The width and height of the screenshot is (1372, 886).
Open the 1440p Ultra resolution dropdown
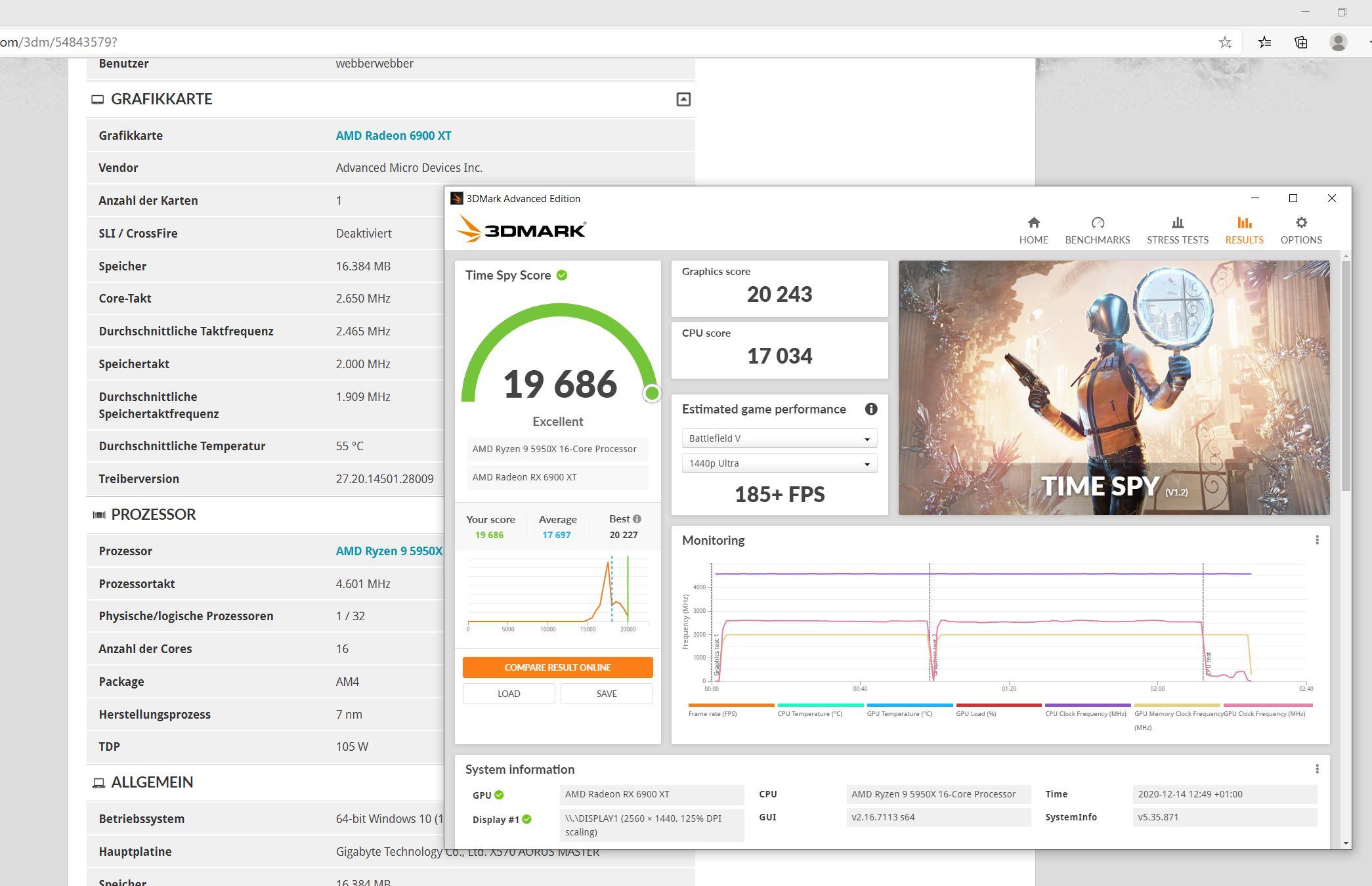[x=779, y=463]
